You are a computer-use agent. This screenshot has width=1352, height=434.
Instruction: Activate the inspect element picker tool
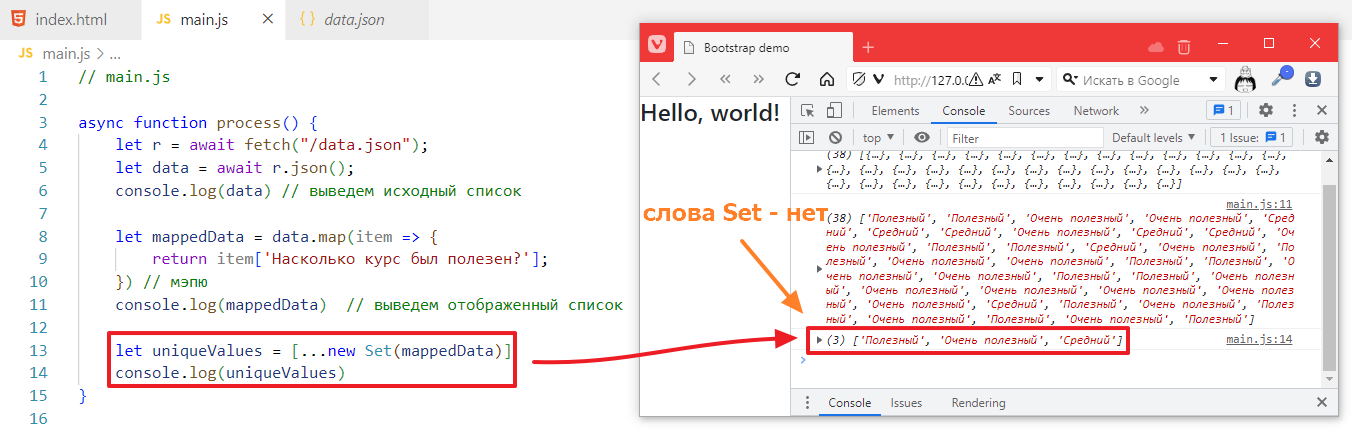808,111
